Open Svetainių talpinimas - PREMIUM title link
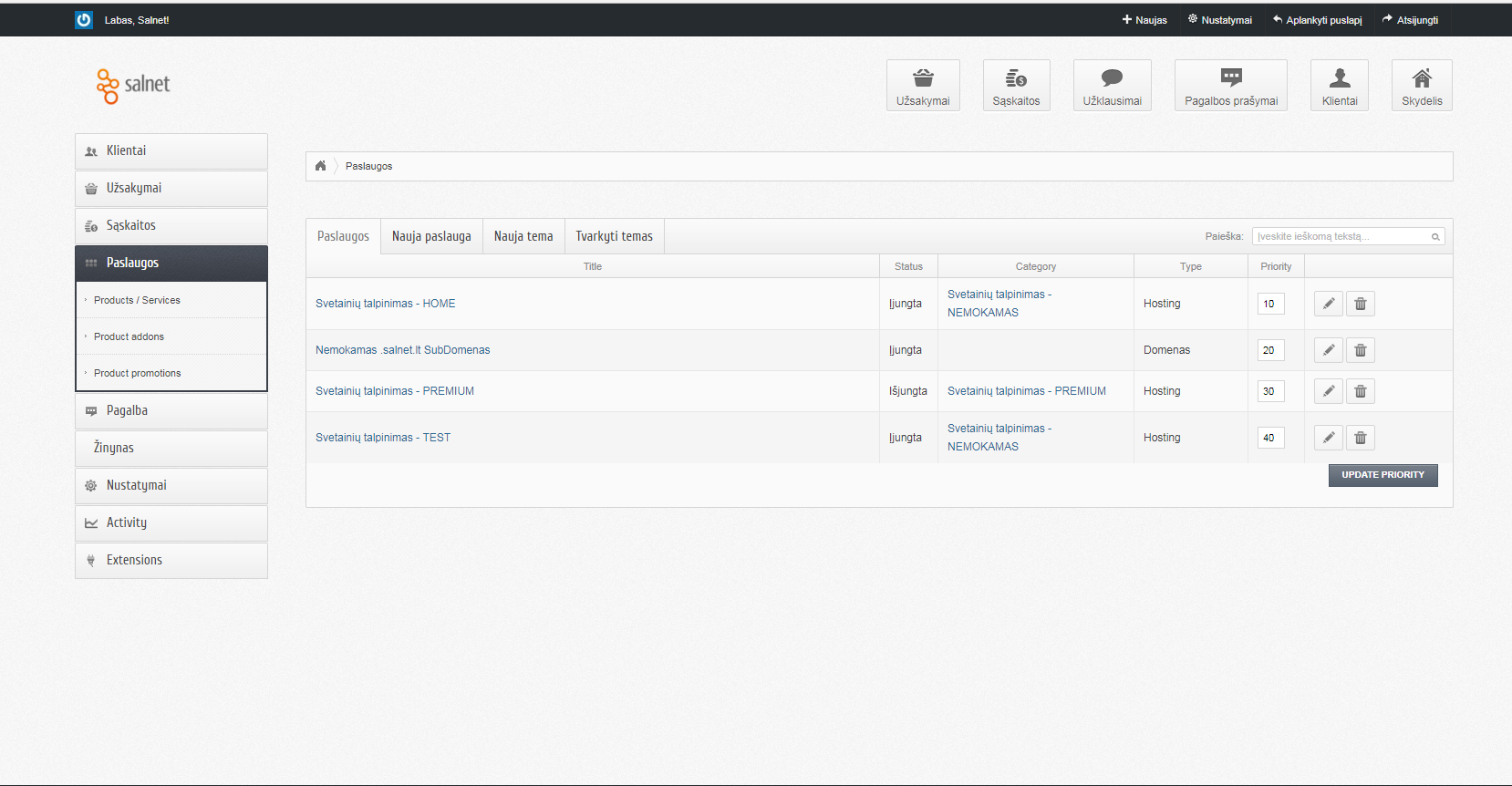This screenshot has width=1512, height=786. point(395,391)
